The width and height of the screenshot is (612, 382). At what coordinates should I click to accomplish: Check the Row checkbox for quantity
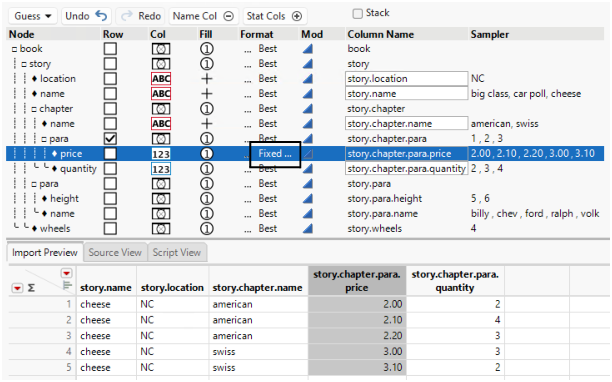coord(110,169)
